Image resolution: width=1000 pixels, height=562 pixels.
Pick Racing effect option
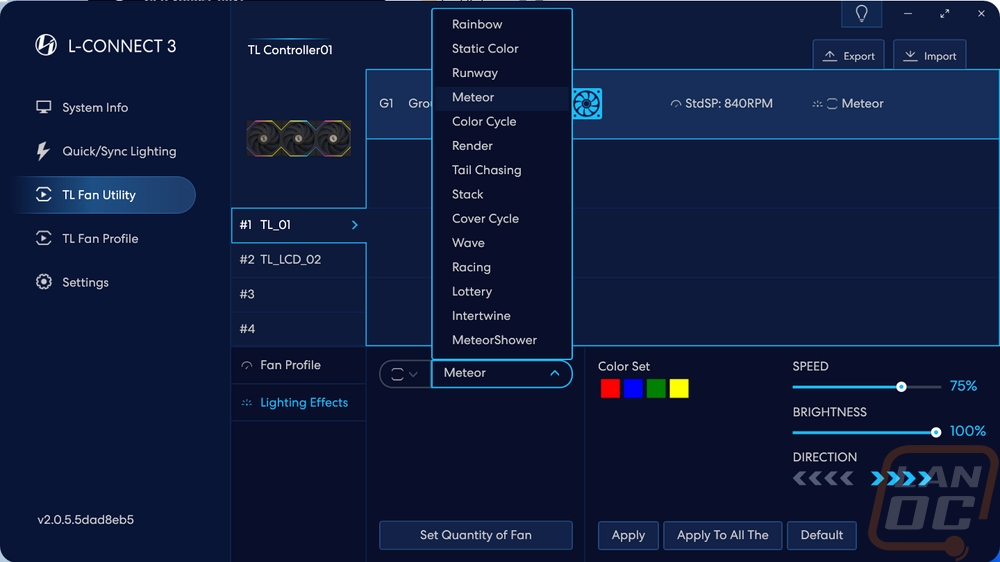[x=501, y=267]
